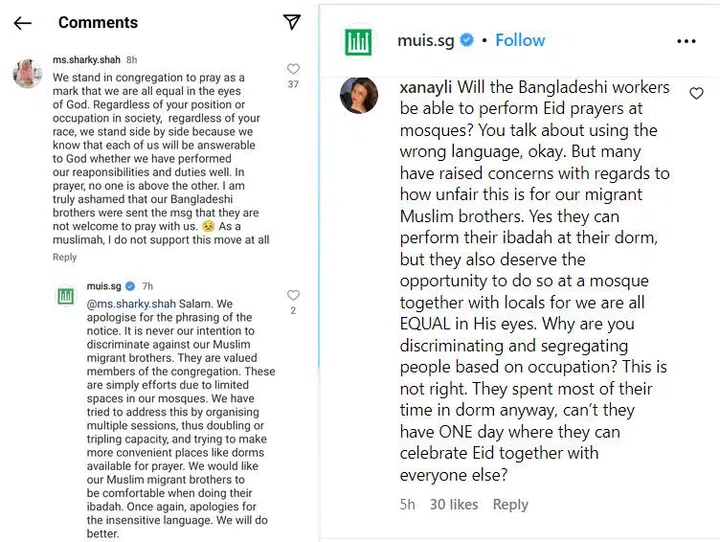Open ms.sharky.shah profile picture

pos(27,73)
